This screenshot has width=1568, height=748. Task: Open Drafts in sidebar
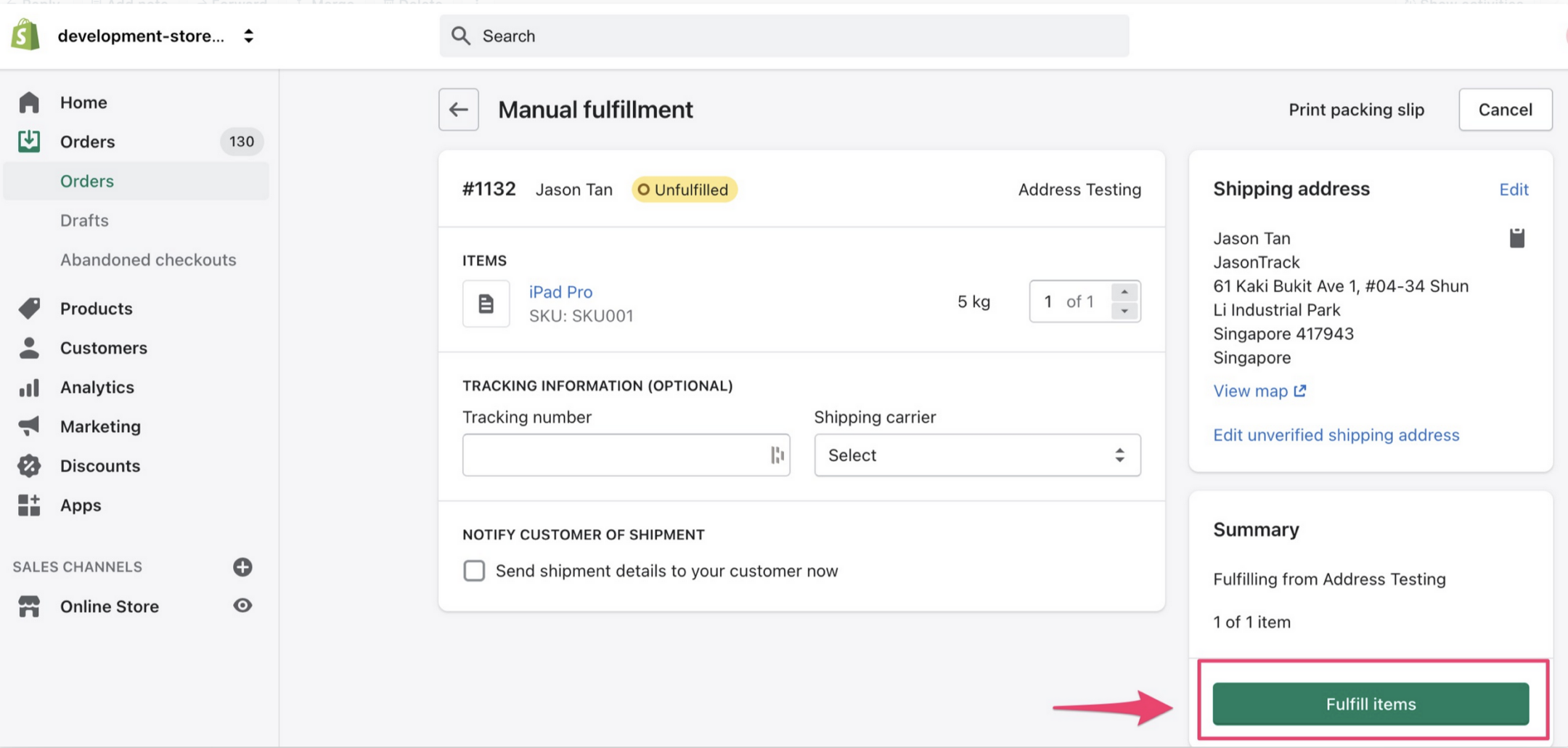84,220
